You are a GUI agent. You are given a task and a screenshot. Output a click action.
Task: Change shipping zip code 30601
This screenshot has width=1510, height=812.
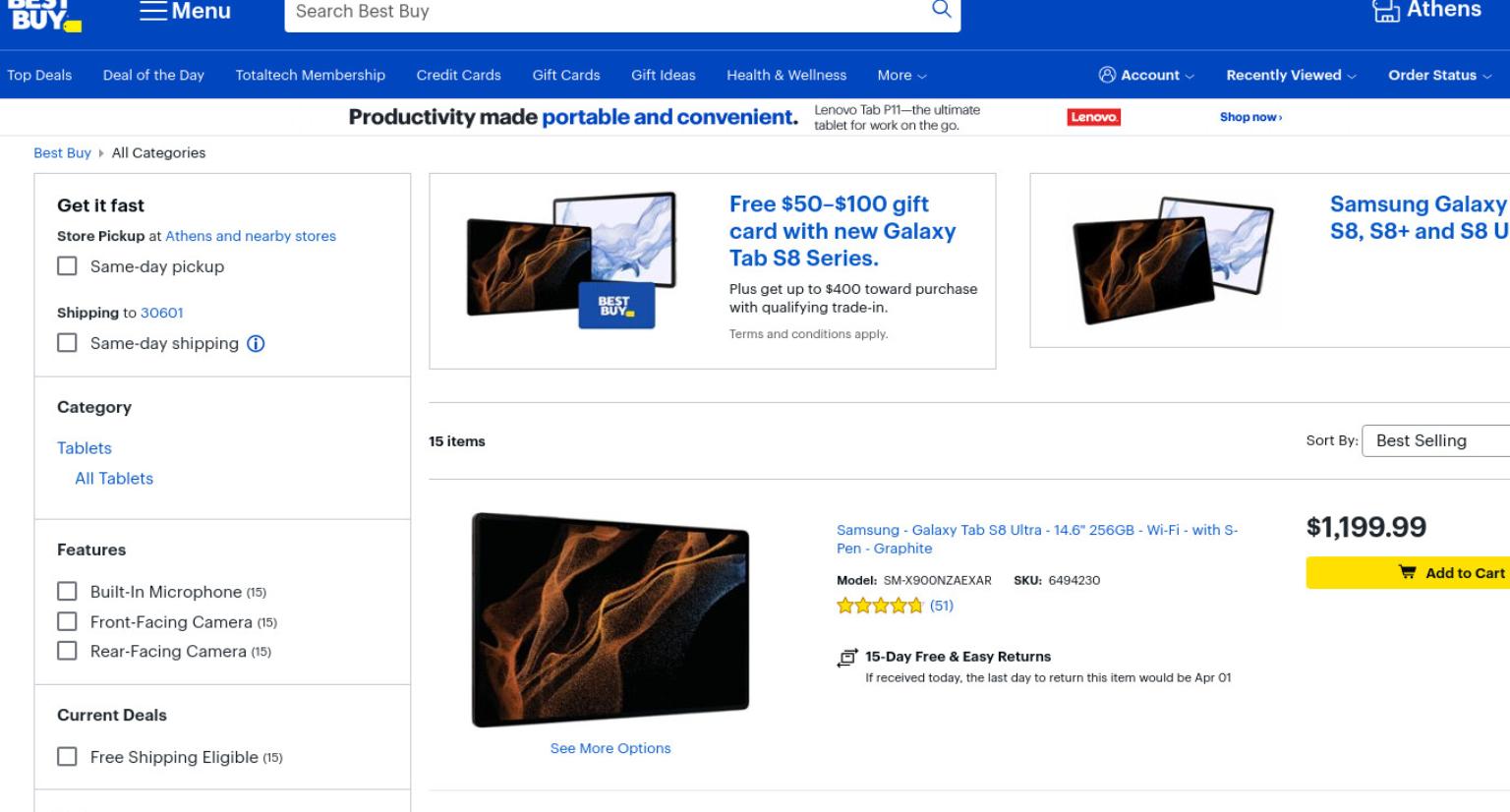click(161, 313)
